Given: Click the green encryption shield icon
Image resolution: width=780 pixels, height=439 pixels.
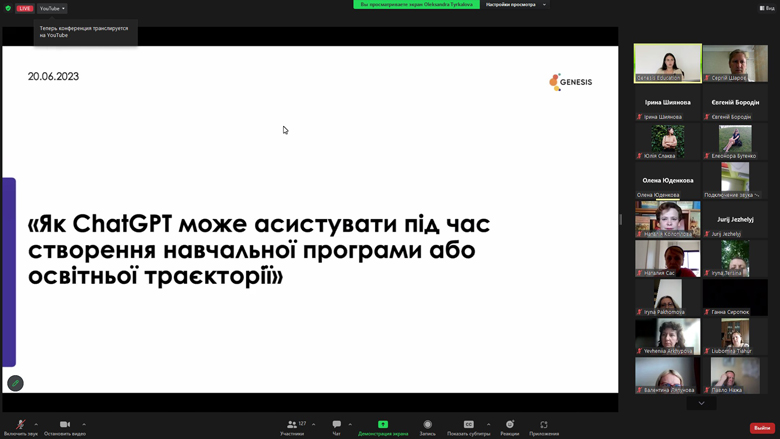Looking at the screenshot, I should pyautogui.click(x=8, y=8).
